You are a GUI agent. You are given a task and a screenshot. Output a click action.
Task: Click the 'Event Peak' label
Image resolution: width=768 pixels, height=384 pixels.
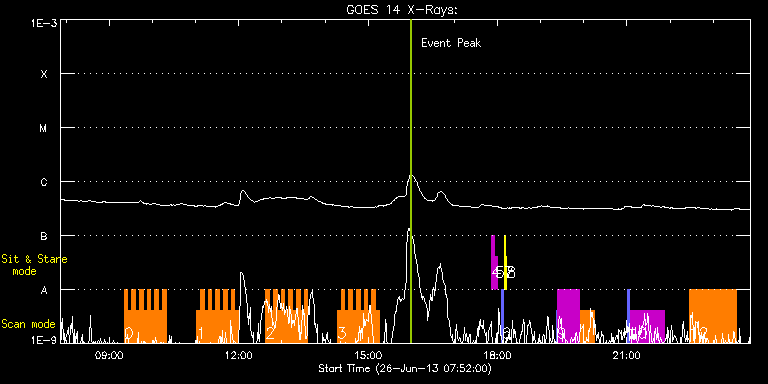point(451,43)
